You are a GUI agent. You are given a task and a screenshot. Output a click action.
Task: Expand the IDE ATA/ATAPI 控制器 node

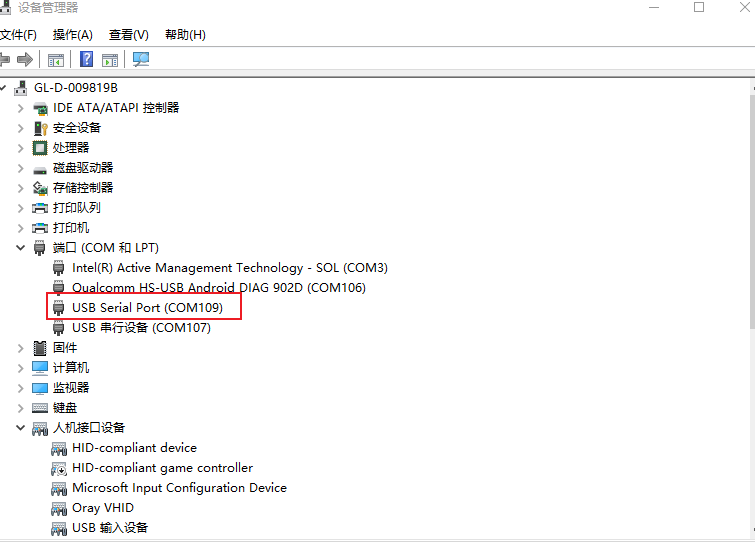(21, 108)
